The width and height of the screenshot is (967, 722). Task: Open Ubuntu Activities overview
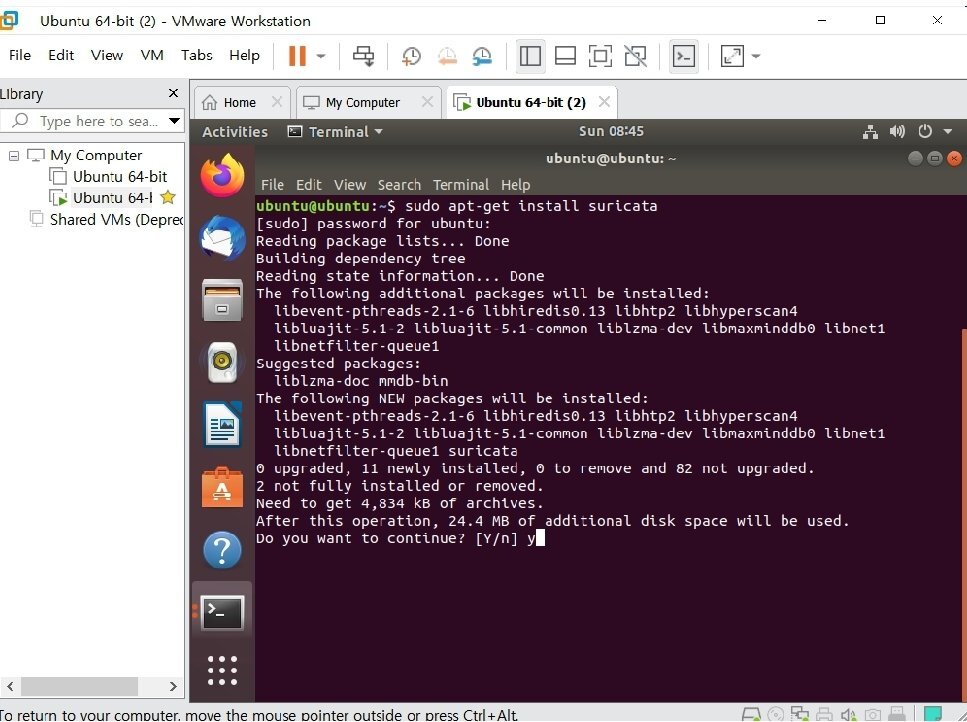coord(235,132)
